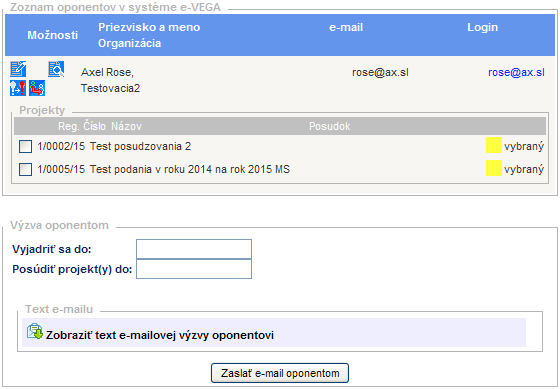Focus the Posúdiť projekt(y) do field

coord(194,269)
